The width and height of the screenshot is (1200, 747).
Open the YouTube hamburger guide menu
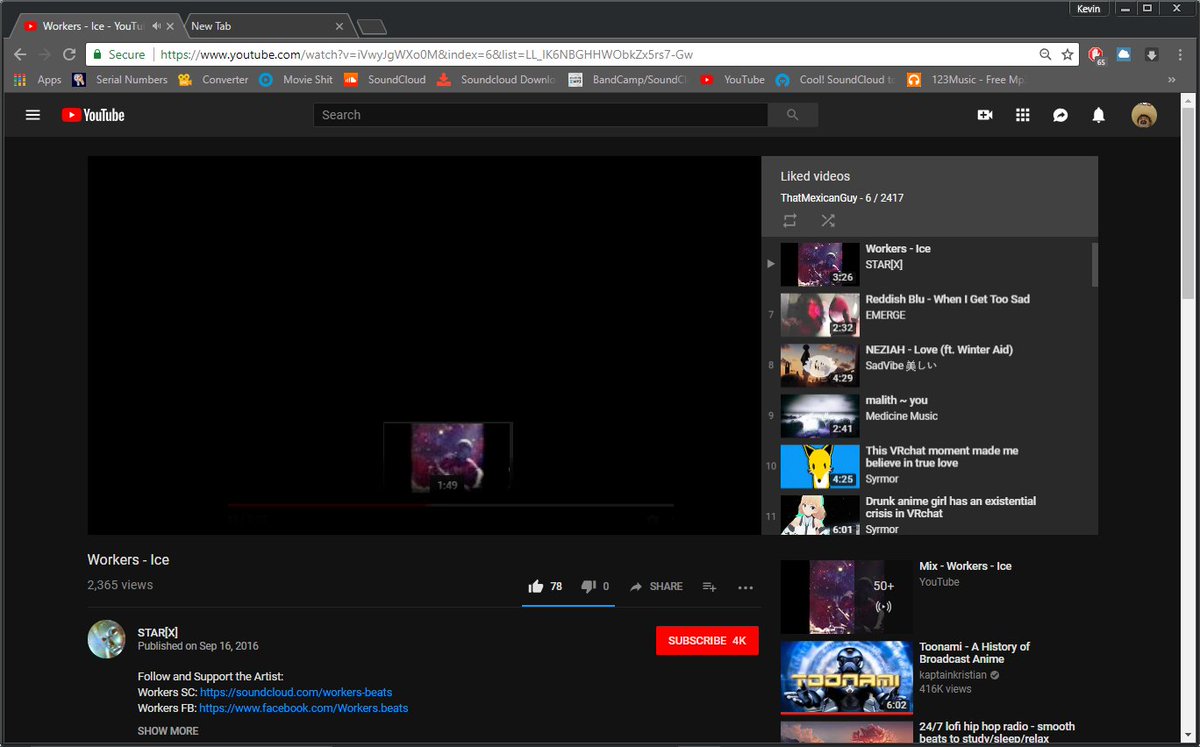(x=33, y=115)
